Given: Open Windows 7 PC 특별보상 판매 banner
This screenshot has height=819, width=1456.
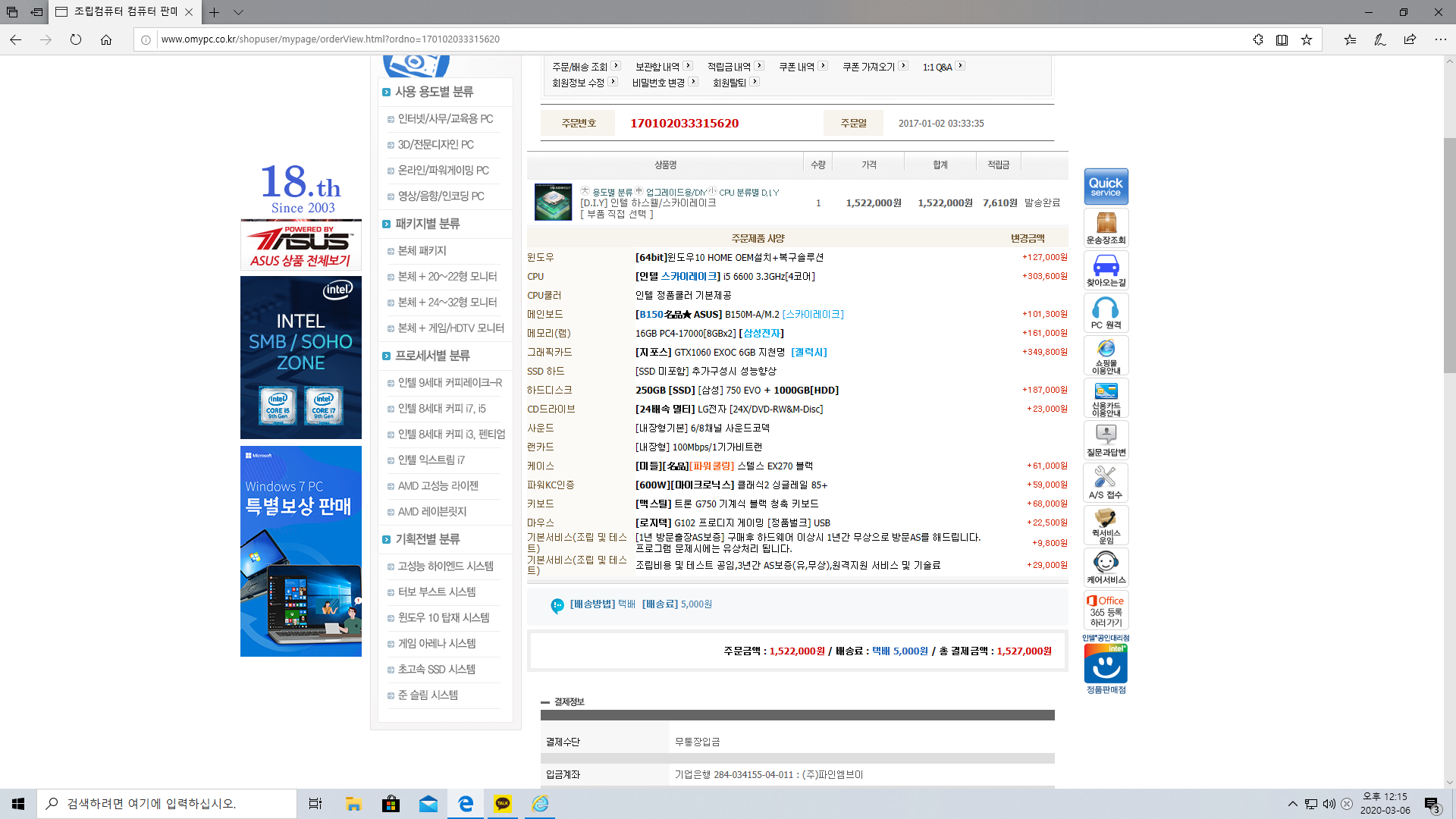Looking at the screenshot, I should tap(301, 551).
